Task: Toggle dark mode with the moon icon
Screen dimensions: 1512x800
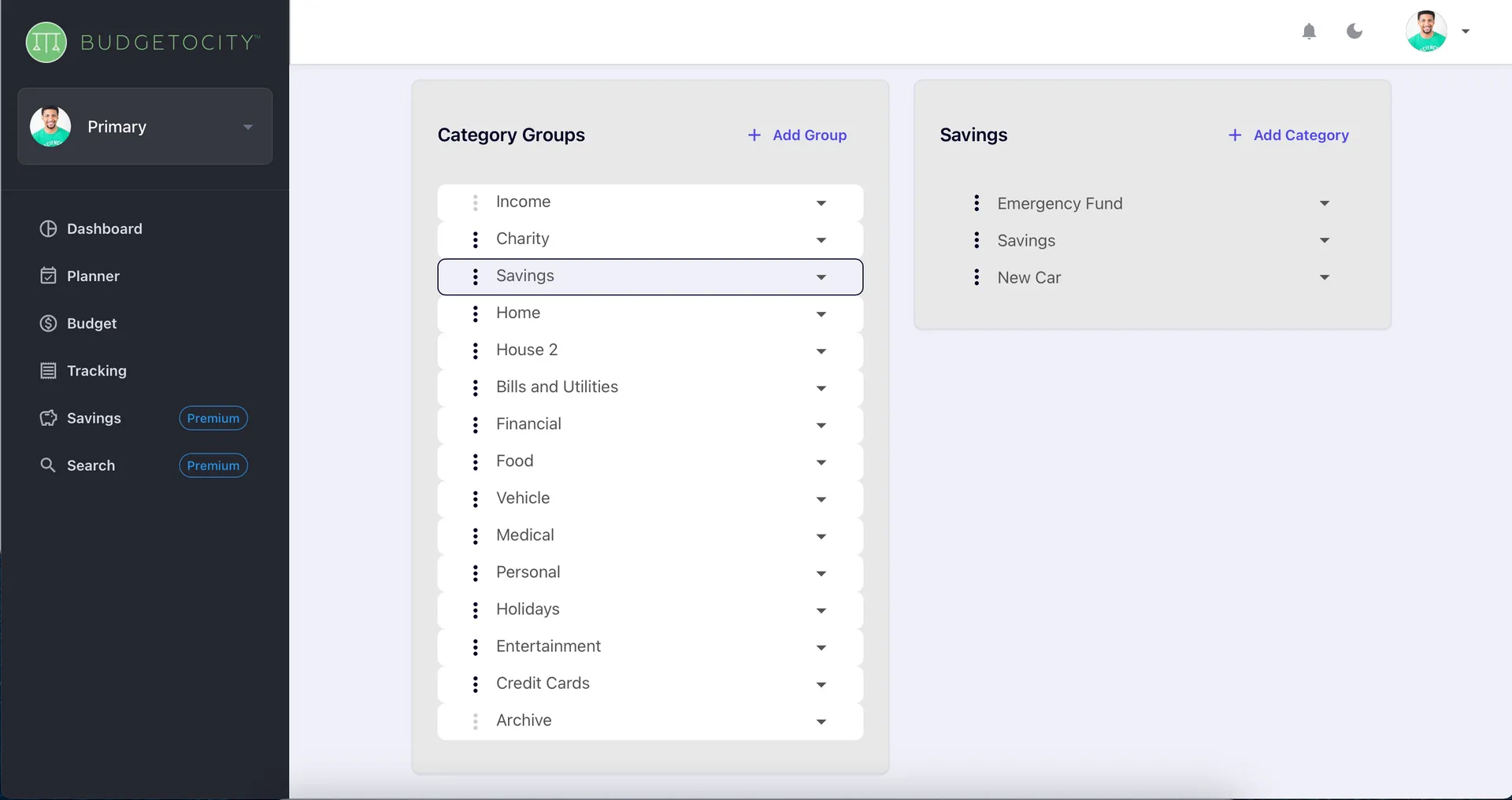Action: (1354, 31)
